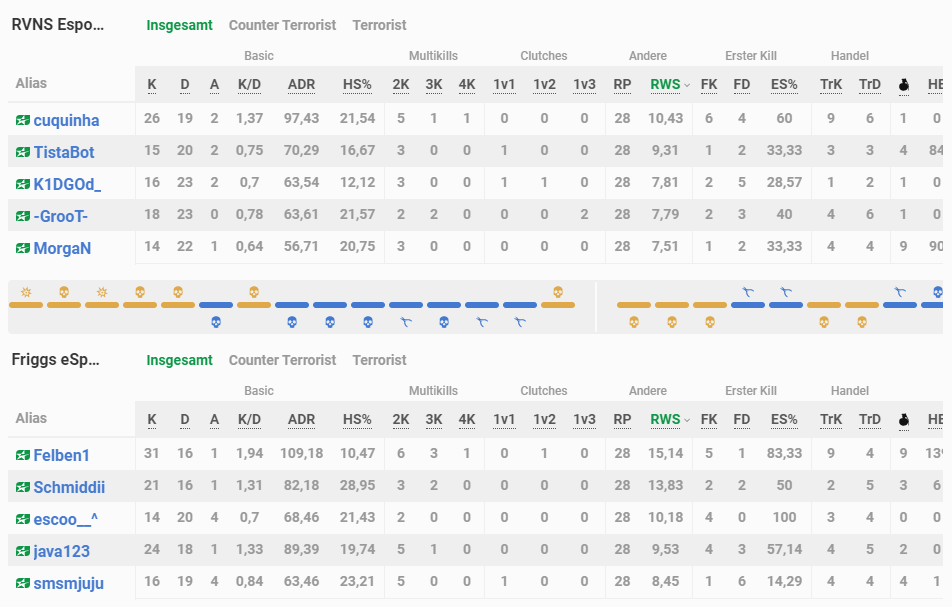Open java123 player profile link
The image size is (952, 607).
click(x=61, y=551)
